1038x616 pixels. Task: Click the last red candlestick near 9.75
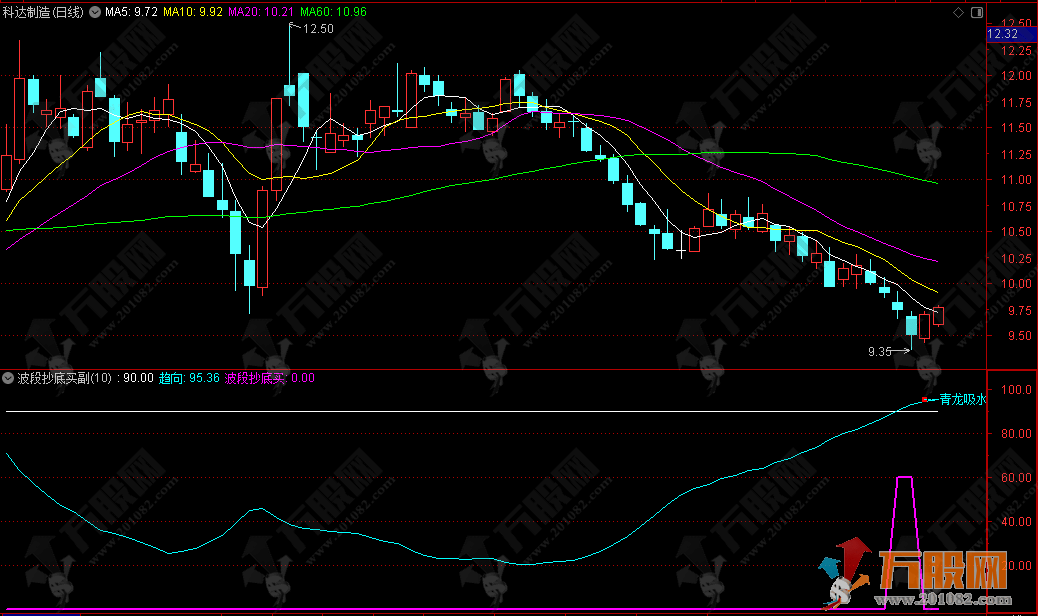938,316
